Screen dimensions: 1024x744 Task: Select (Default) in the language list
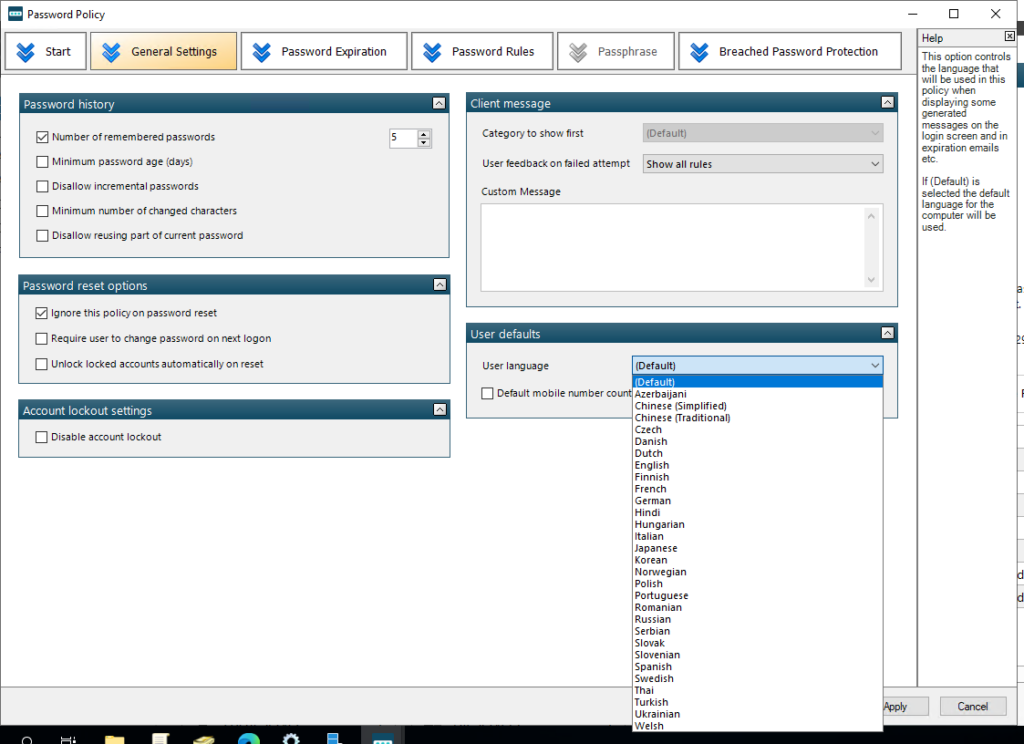[758, 382]
